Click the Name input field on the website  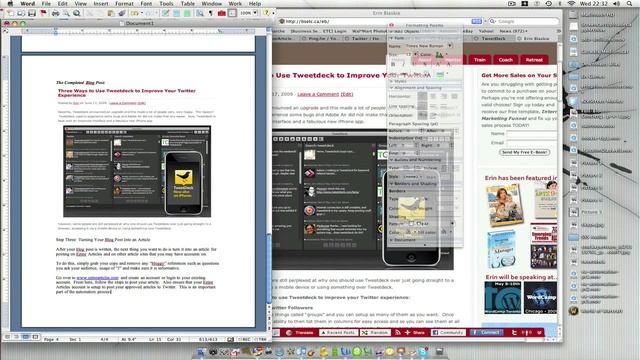(x=531, y=134)
